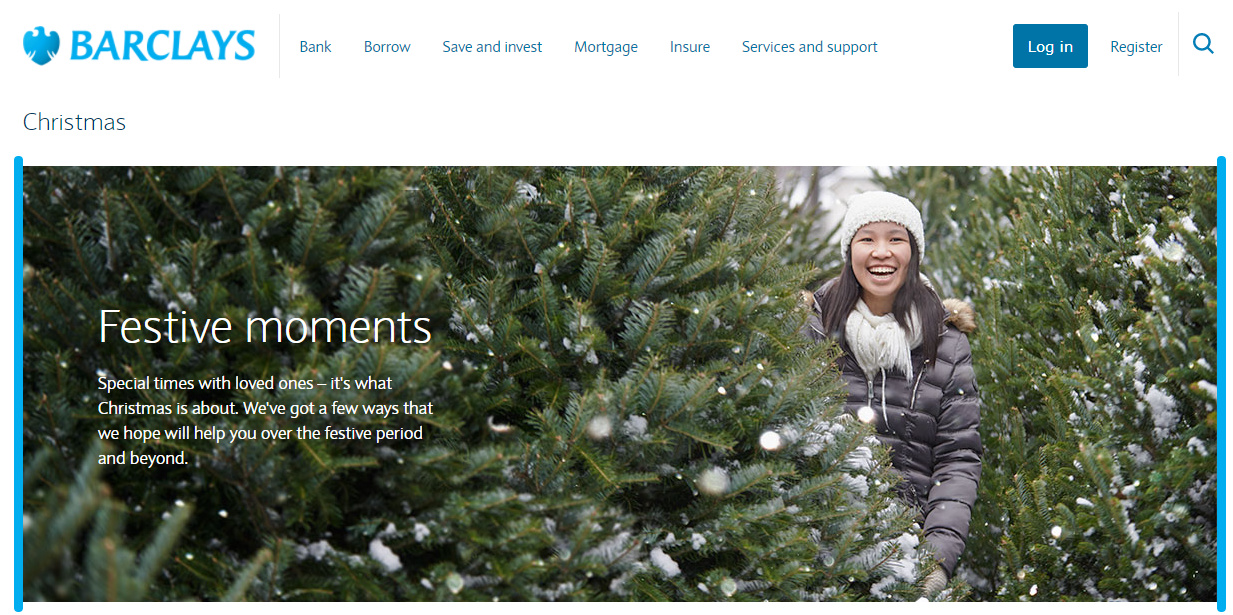Open Services and support menu

810,47
